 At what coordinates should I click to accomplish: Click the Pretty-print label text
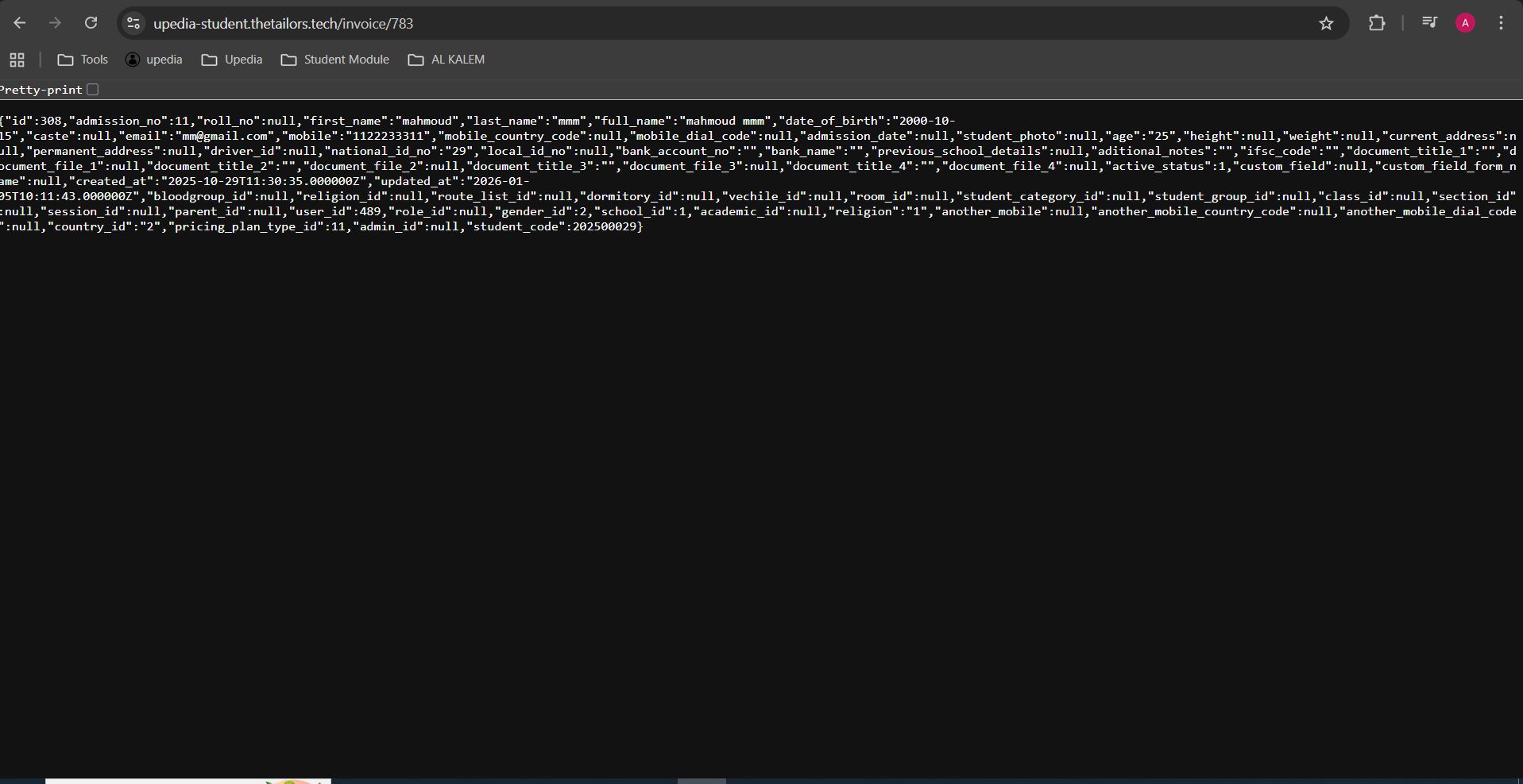click(x=41, y=90)
